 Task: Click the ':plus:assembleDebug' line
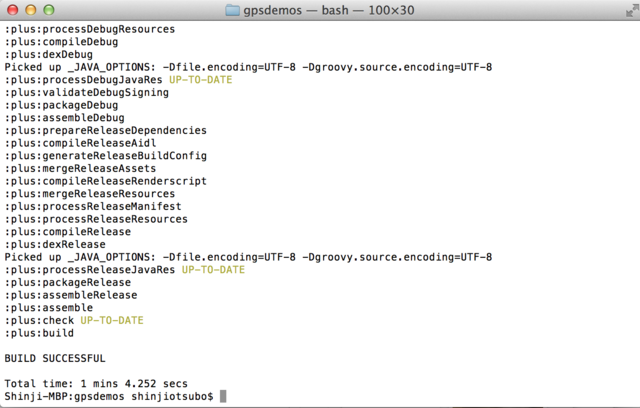pyautogui.click(x=64, y=118)
